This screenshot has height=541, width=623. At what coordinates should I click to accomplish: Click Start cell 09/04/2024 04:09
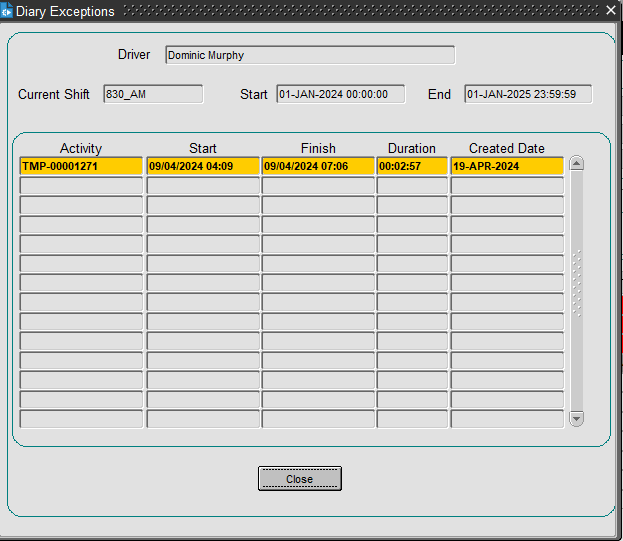pos(203,166)
